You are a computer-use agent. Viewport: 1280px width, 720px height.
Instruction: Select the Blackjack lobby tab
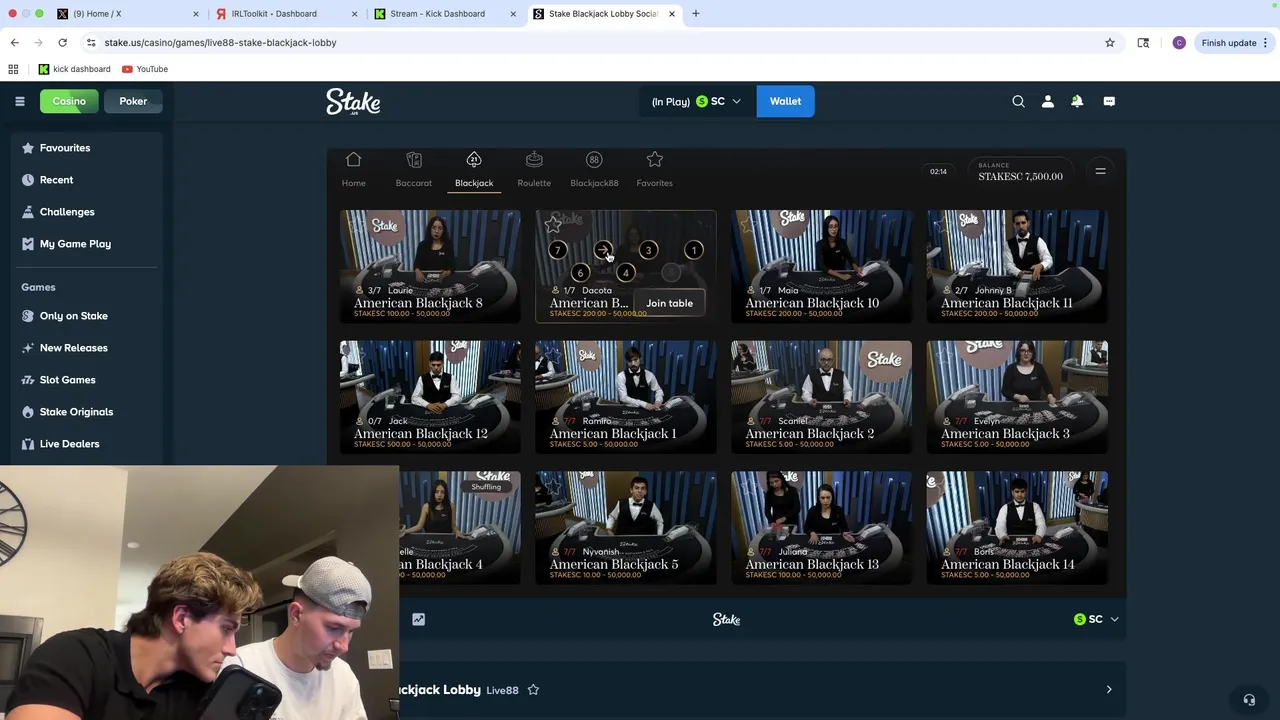point(474,169)
